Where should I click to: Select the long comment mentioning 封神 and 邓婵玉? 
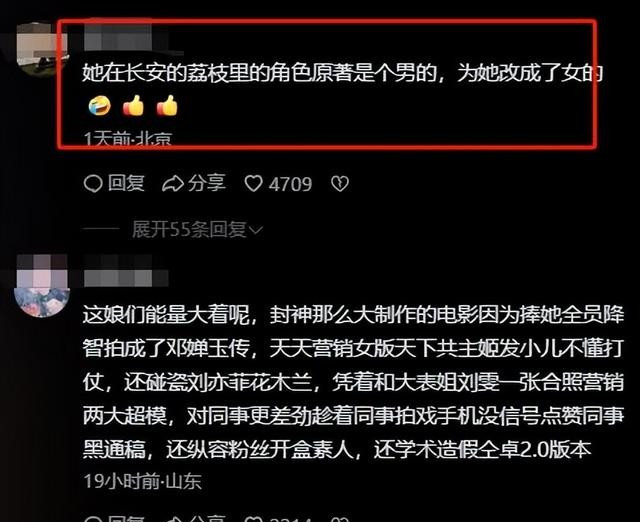pos(353,382)
